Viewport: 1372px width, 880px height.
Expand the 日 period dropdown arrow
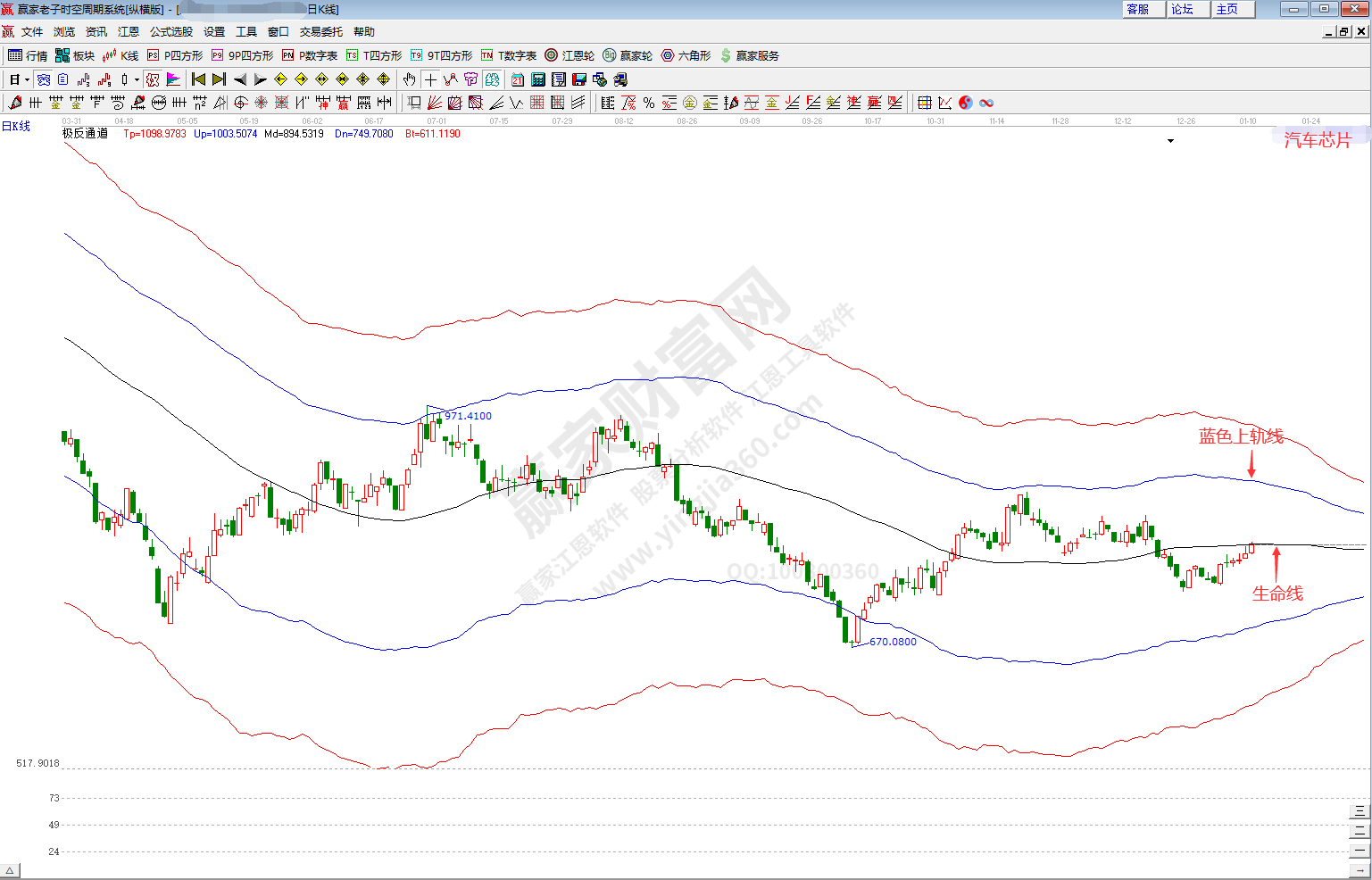pos(28,79)
